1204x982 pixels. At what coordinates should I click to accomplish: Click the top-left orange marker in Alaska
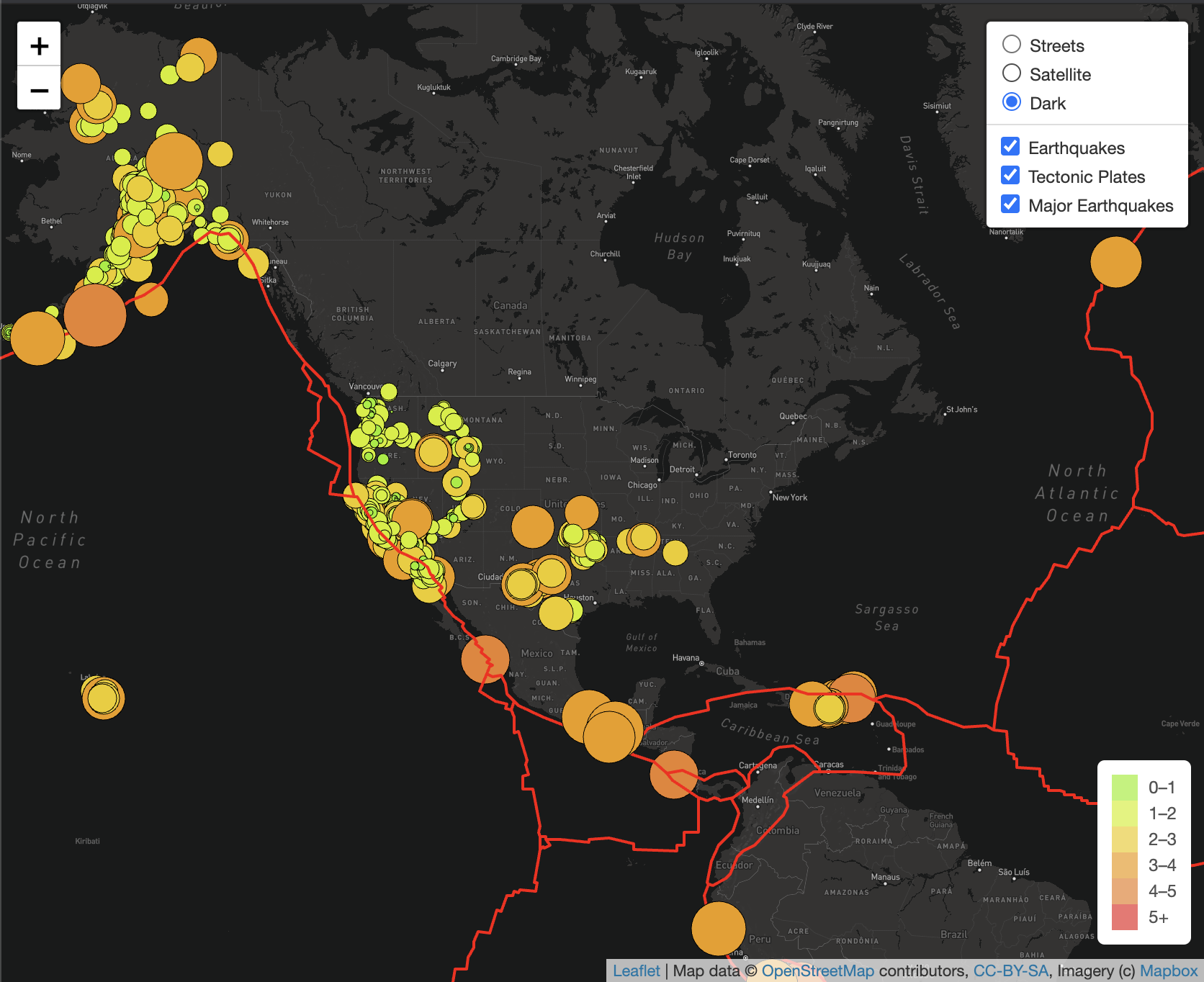81,84
